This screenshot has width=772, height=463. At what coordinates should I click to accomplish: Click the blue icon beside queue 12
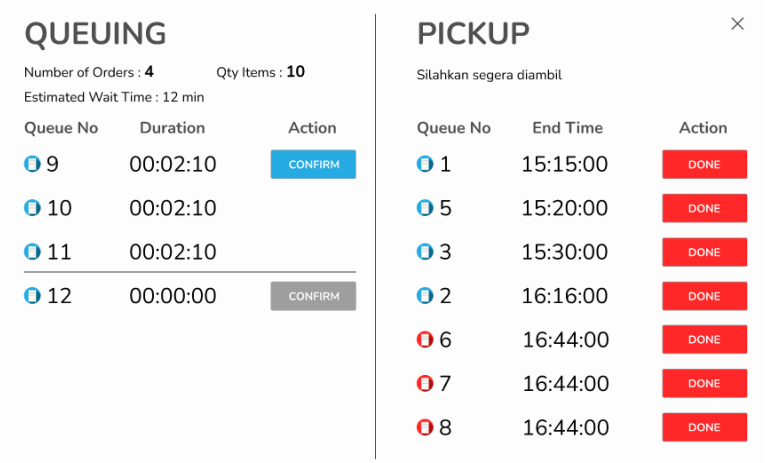[32, 296]
